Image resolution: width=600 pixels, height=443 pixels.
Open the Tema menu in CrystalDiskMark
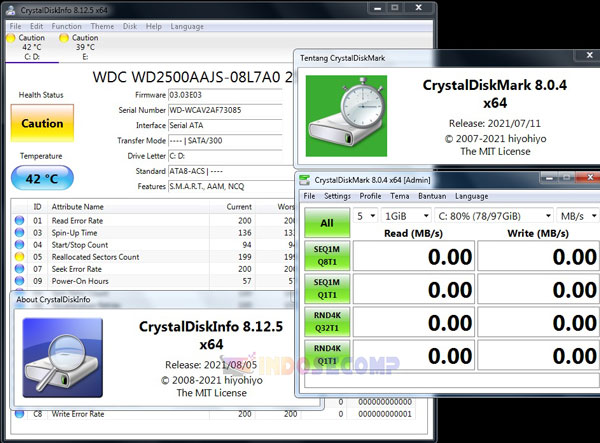[x=399, y=196]
